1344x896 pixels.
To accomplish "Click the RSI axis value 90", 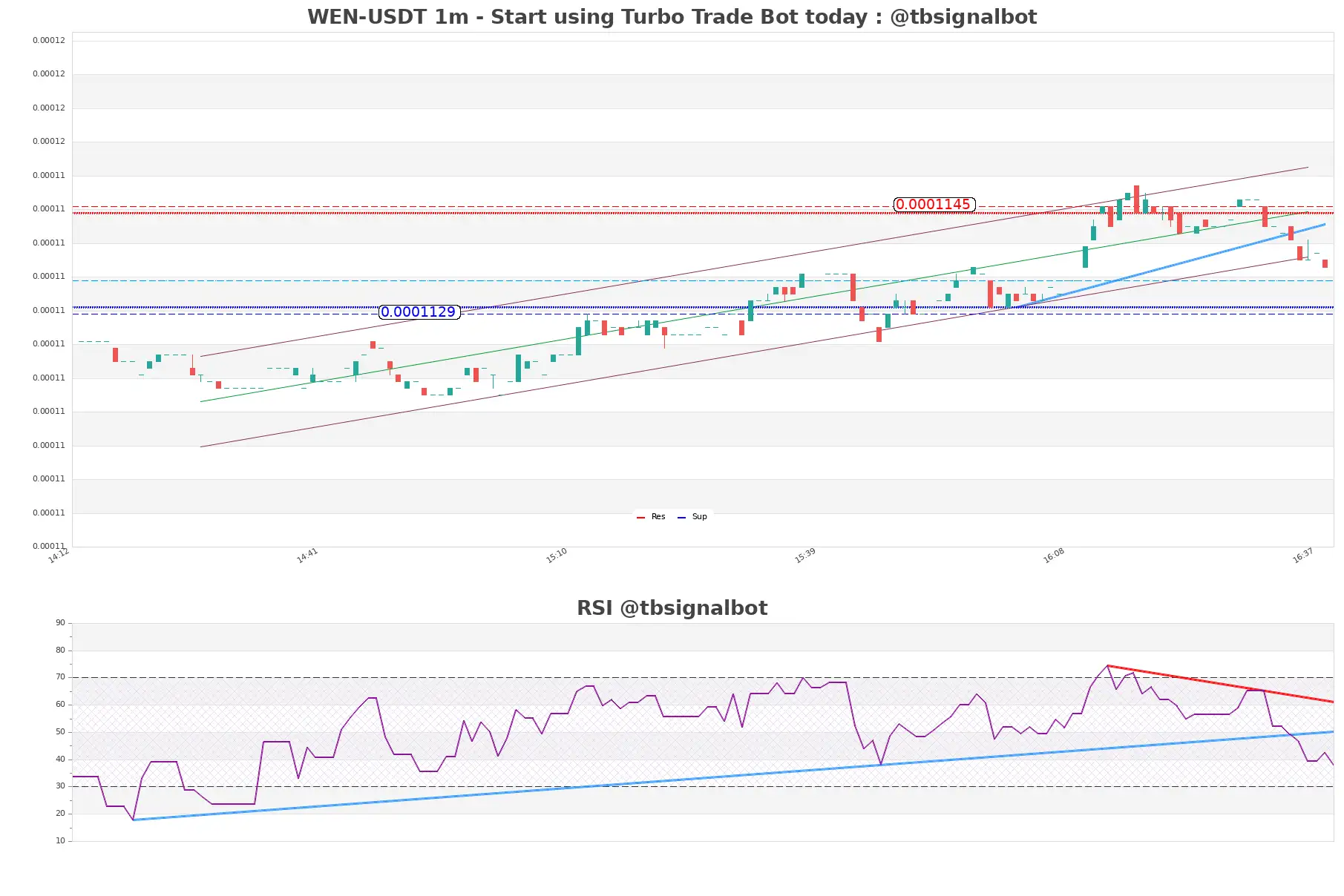I will coord(60,623).
